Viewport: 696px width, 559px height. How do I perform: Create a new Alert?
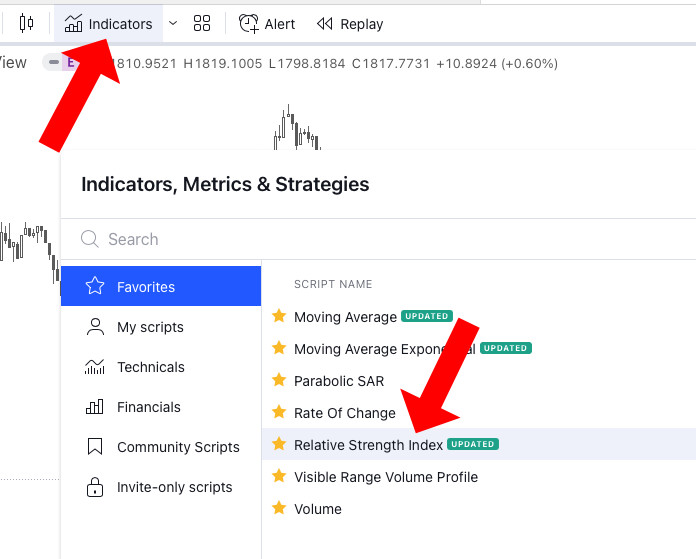point(267,24)
